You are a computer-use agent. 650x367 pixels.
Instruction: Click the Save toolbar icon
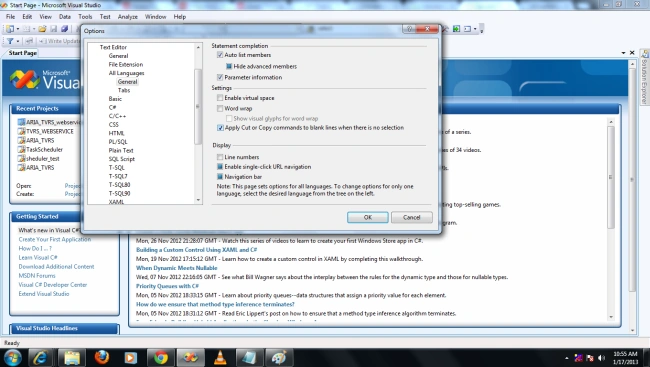53,29
